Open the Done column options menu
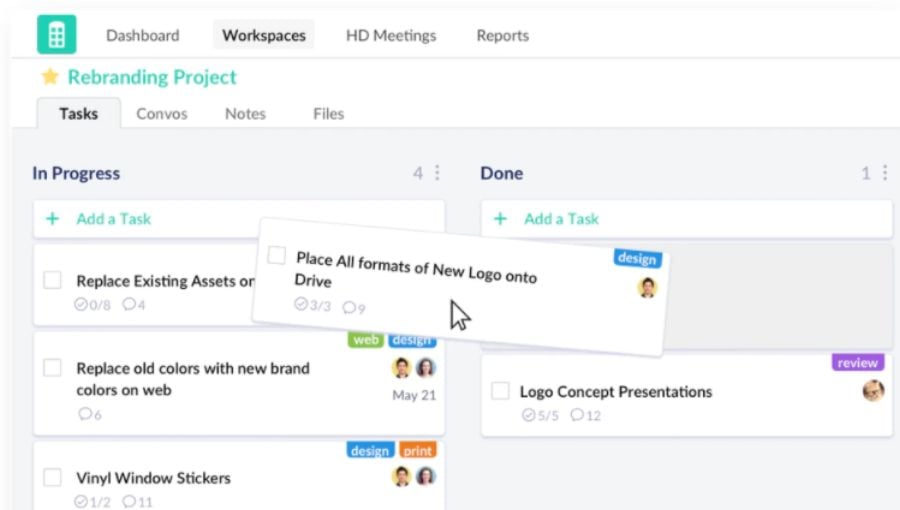The image size is (900, 510). pyautogui.click(x=884, y=173)
